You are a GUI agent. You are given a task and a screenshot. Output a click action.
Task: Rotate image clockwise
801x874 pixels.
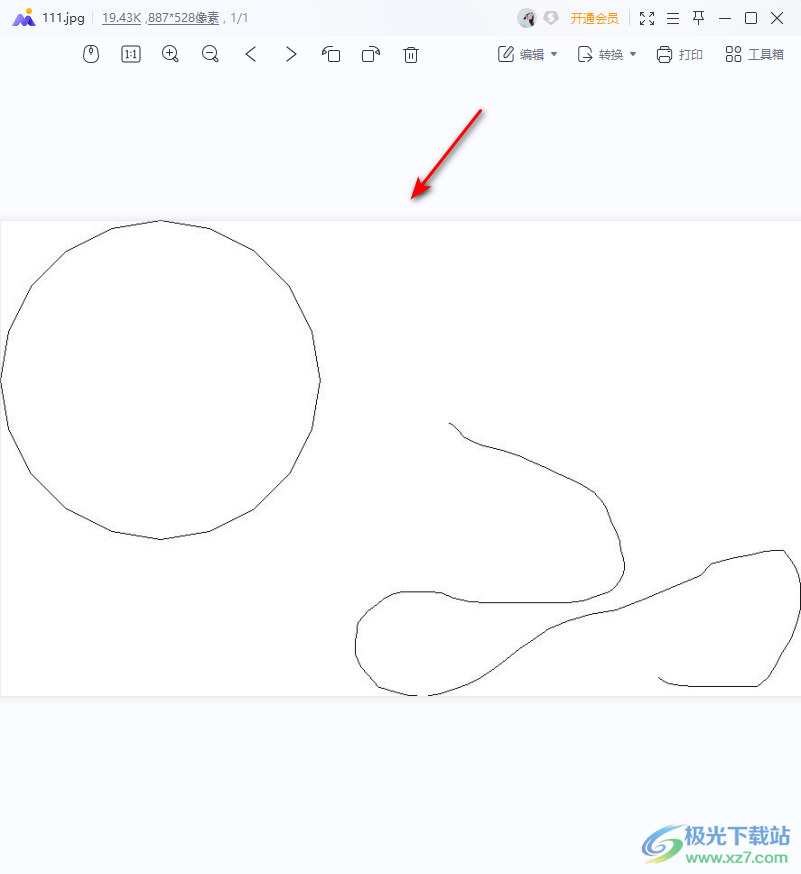371,54
